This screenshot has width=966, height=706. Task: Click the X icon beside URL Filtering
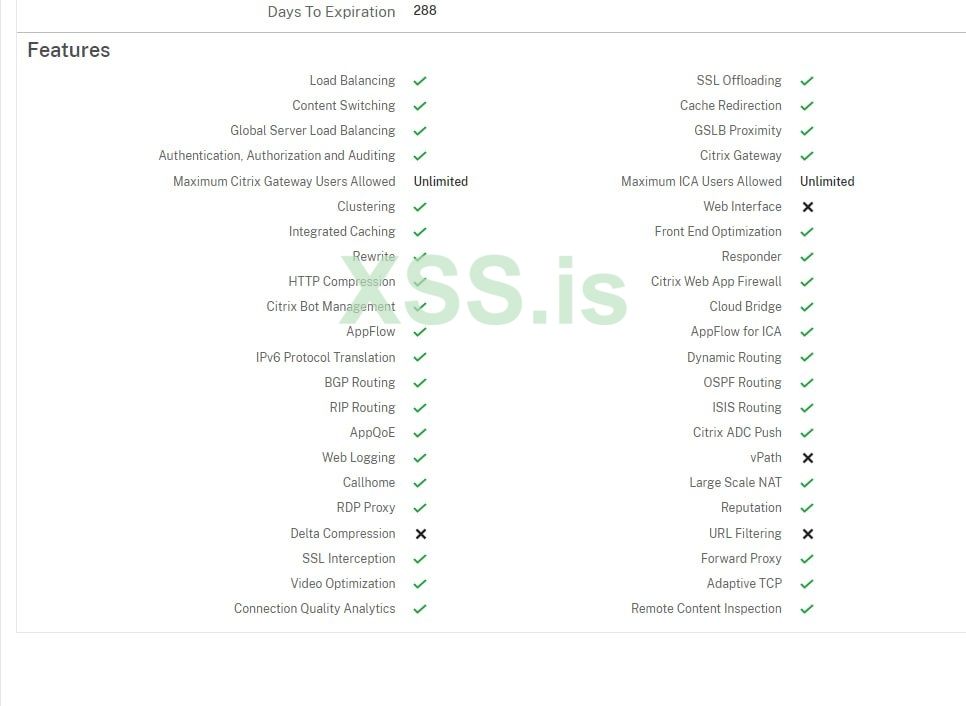click(808, 534)
